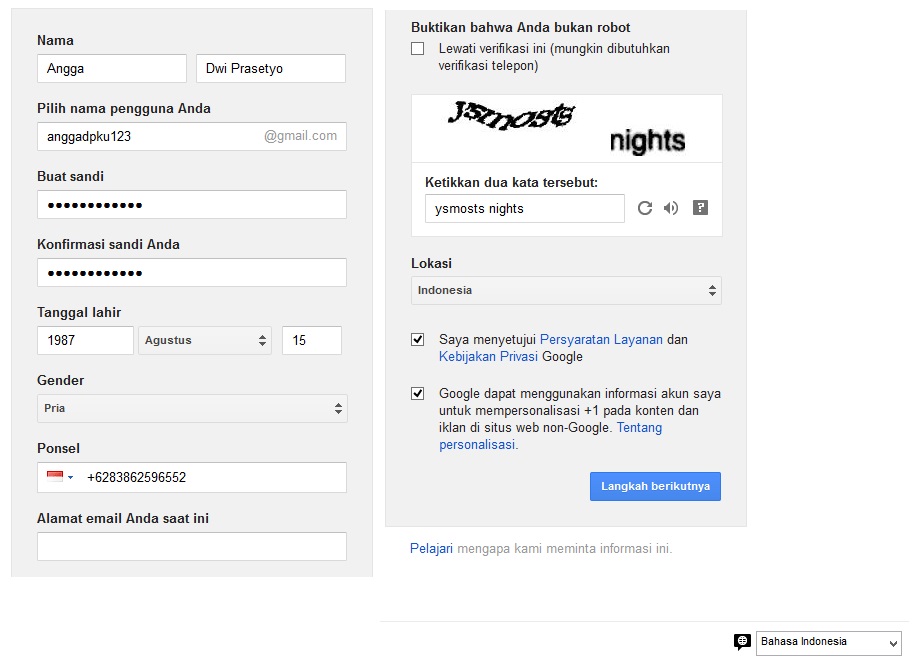Viewport: 914px width, 658px height.
Task: Click the language feedback speech bubble icon
Action: (x=742, y=642)
